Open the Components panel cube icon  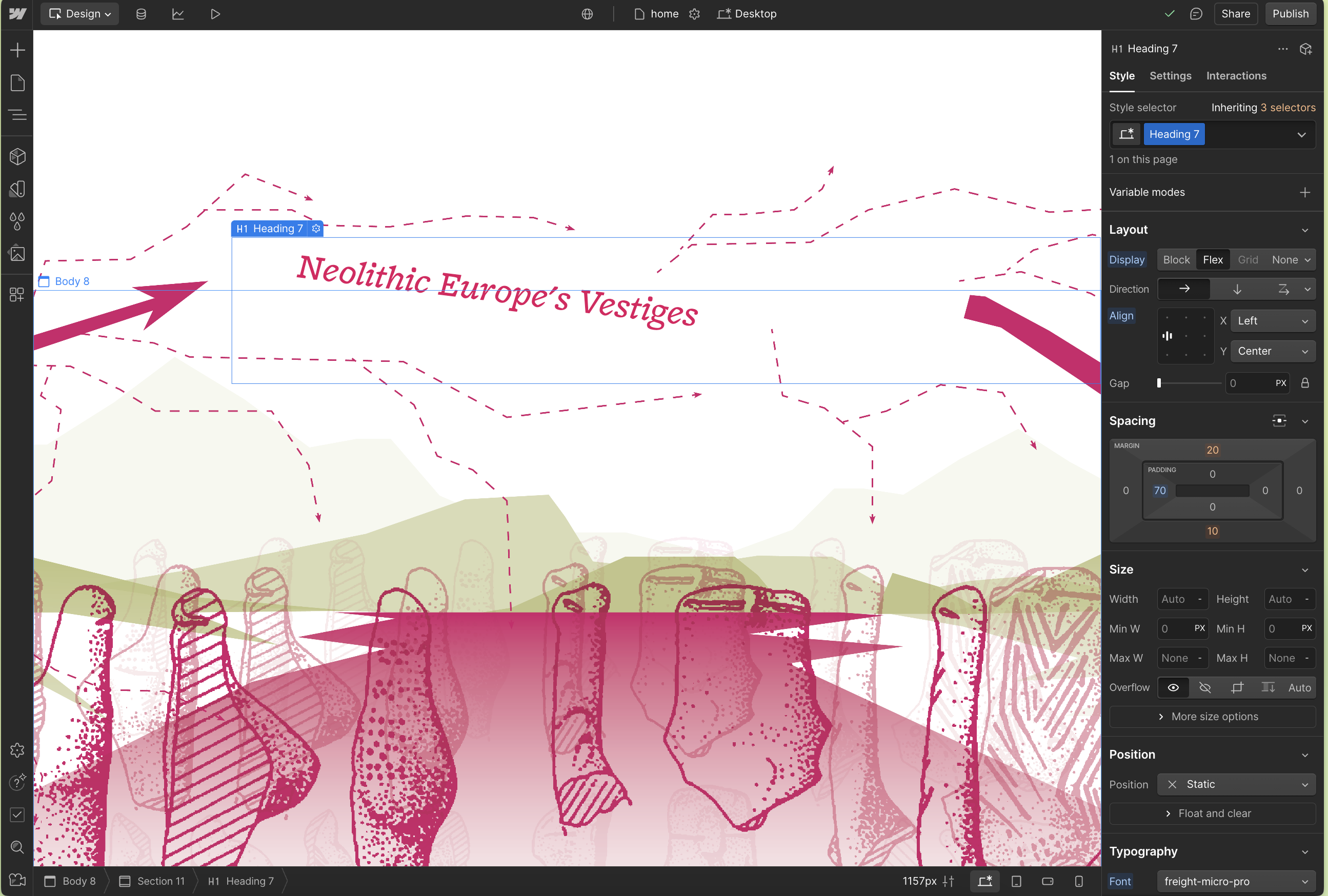coord(17,156)
